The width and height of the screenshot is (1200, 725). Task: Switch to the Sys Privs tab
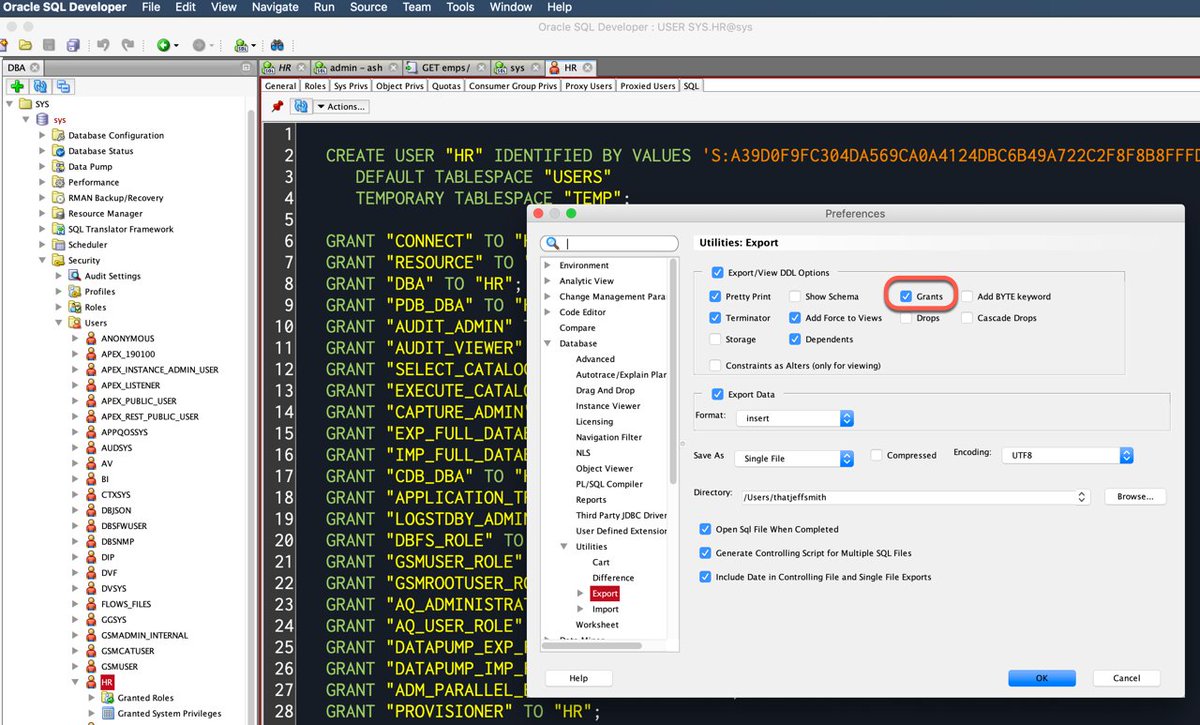pos(351,86)
